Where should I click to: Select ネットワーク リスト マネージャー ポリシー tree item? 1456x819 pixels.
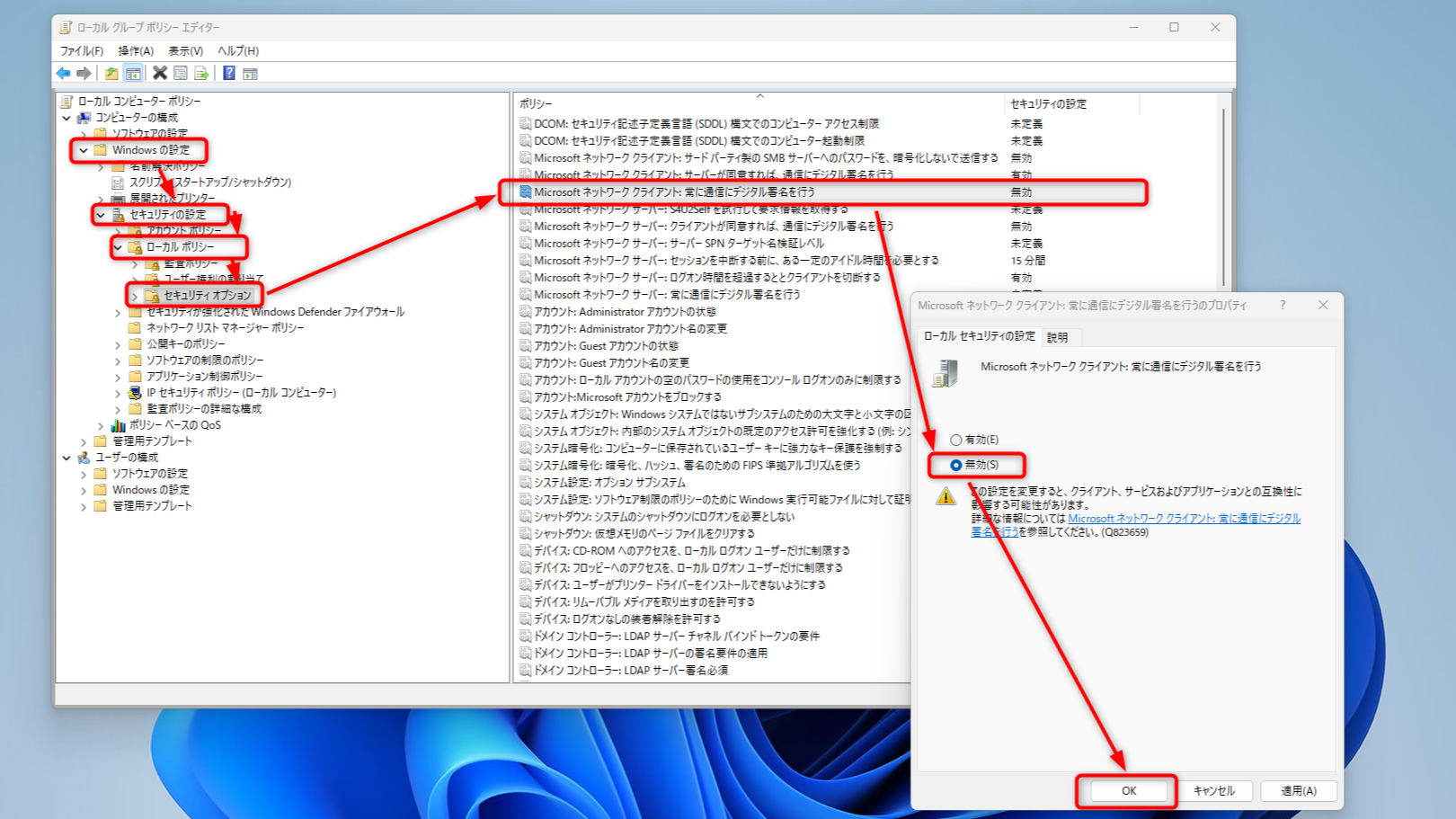pos(225,328)
